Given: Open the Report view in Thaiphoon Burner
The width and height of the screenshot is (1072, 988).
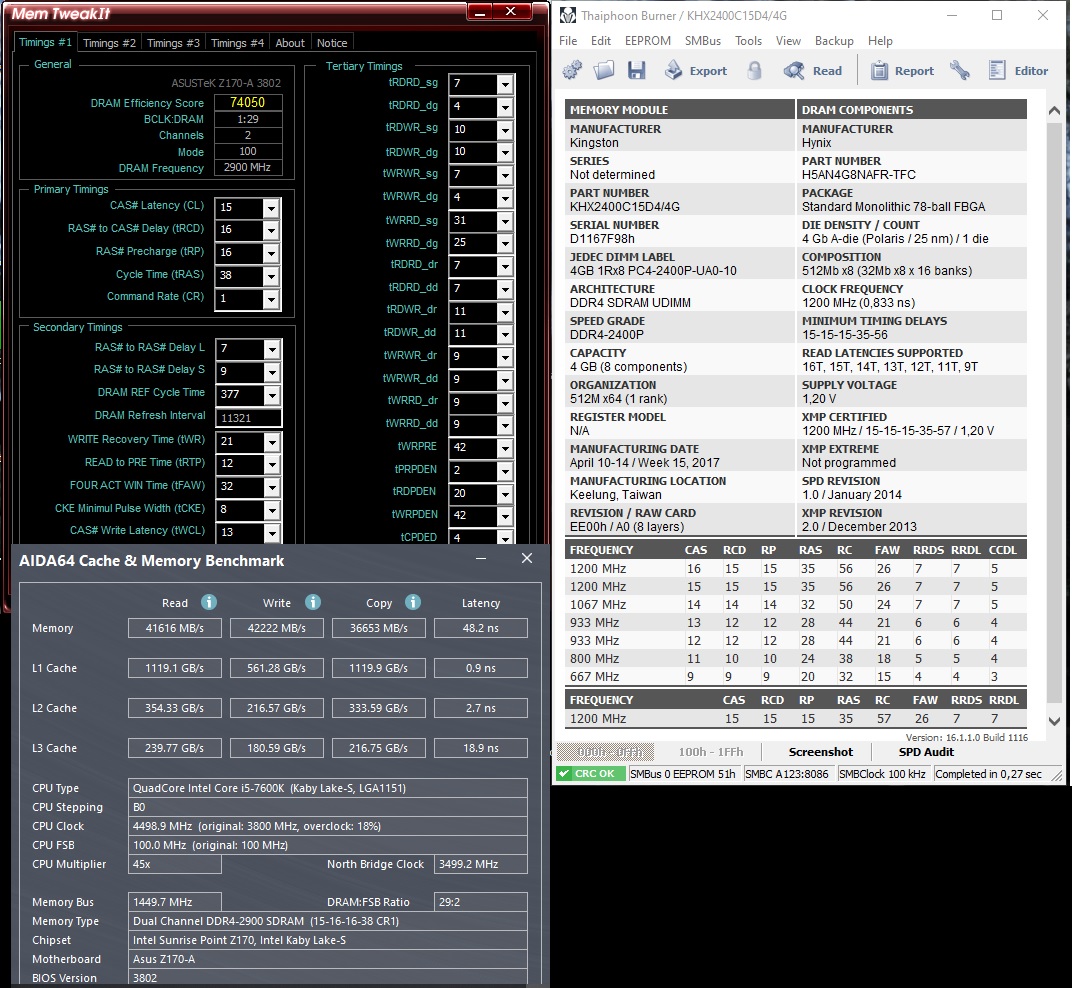Looking at the screenshot, I should pyautogui.click(x=902, y=70).
